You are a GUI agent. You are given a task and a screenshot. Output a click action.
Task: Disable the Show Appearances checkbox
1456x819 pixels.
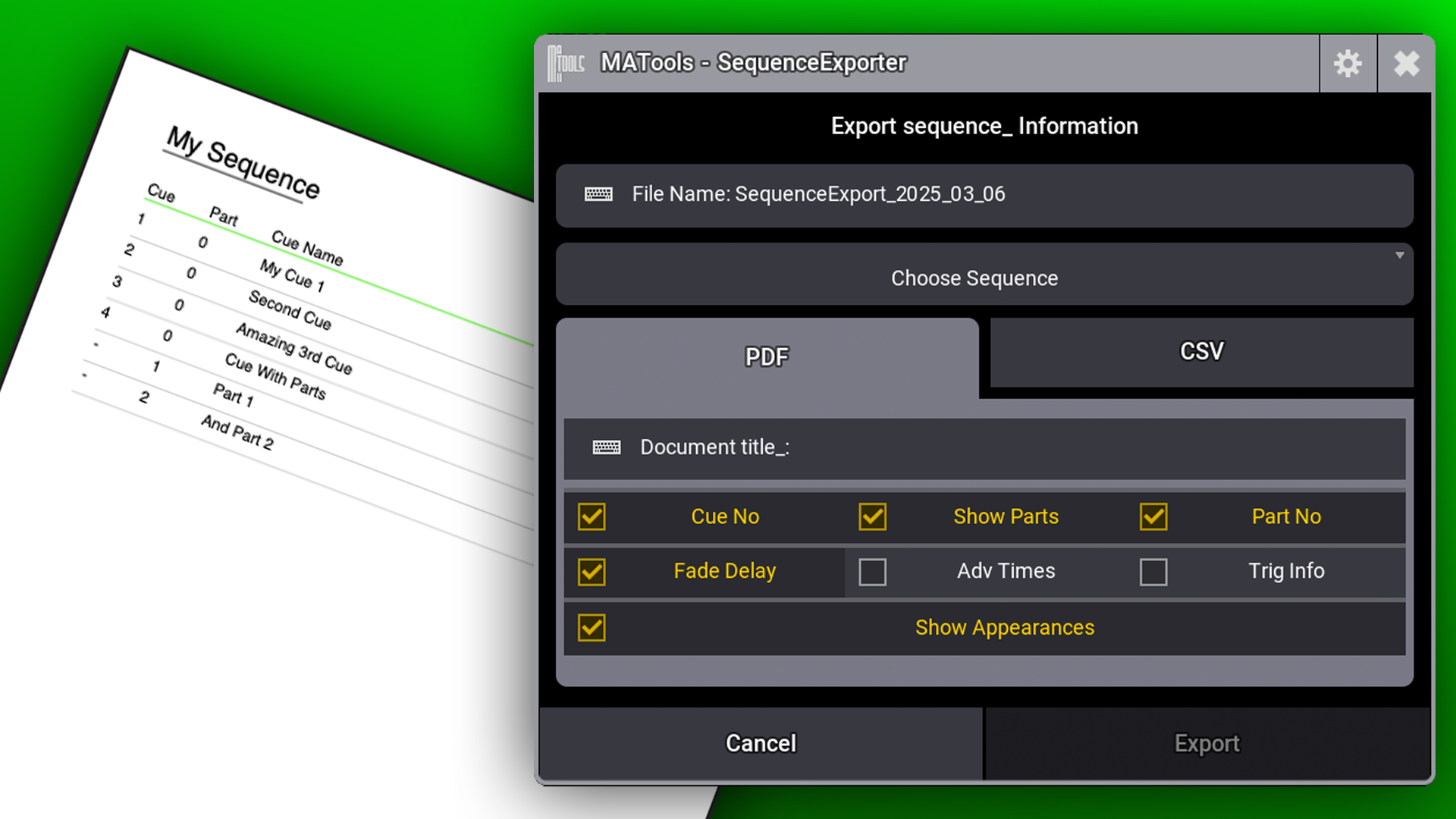[591, 628]
